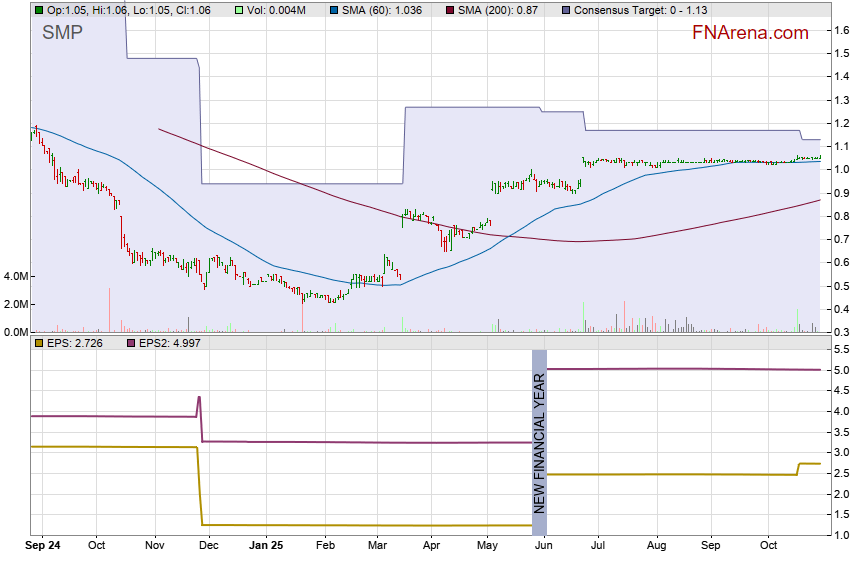Click the 4.0M volume axis label
The image size is (859, 566).
click(x=14, y=276)
